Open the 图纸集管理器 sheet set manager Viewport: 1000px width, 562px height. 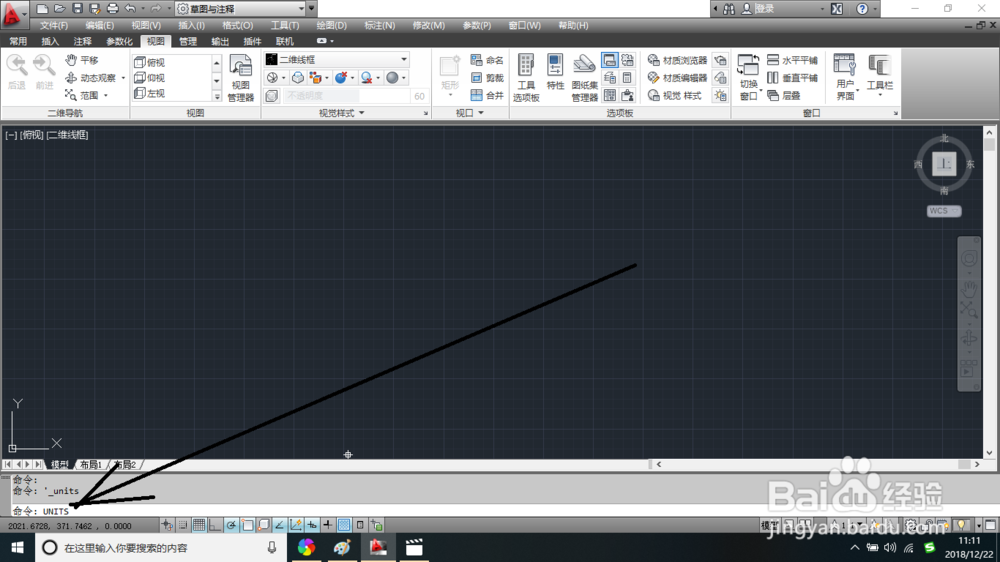point(584,78)
